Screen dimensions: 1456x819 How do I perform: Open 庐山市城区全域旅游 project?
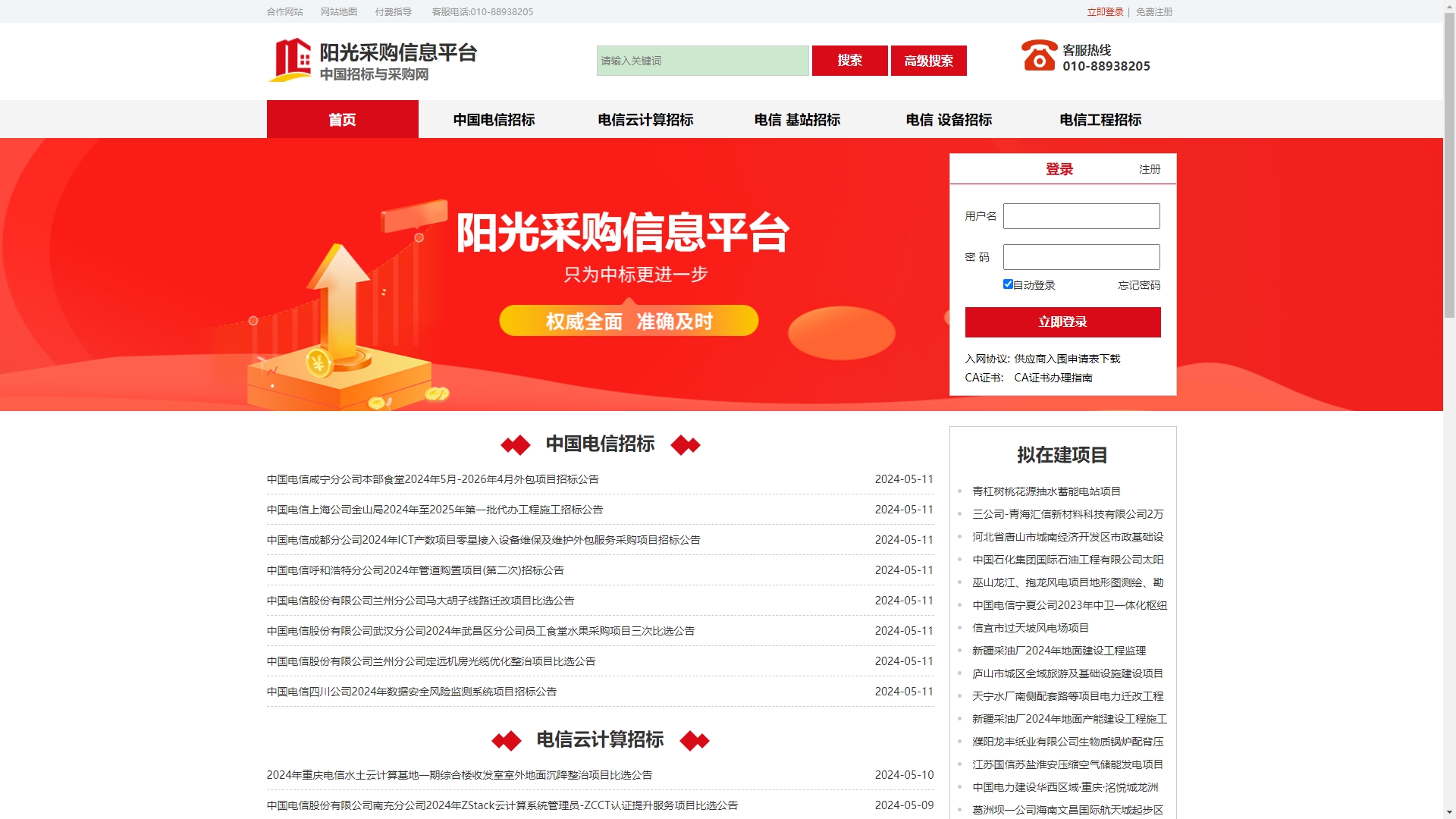click(1068, 673)
